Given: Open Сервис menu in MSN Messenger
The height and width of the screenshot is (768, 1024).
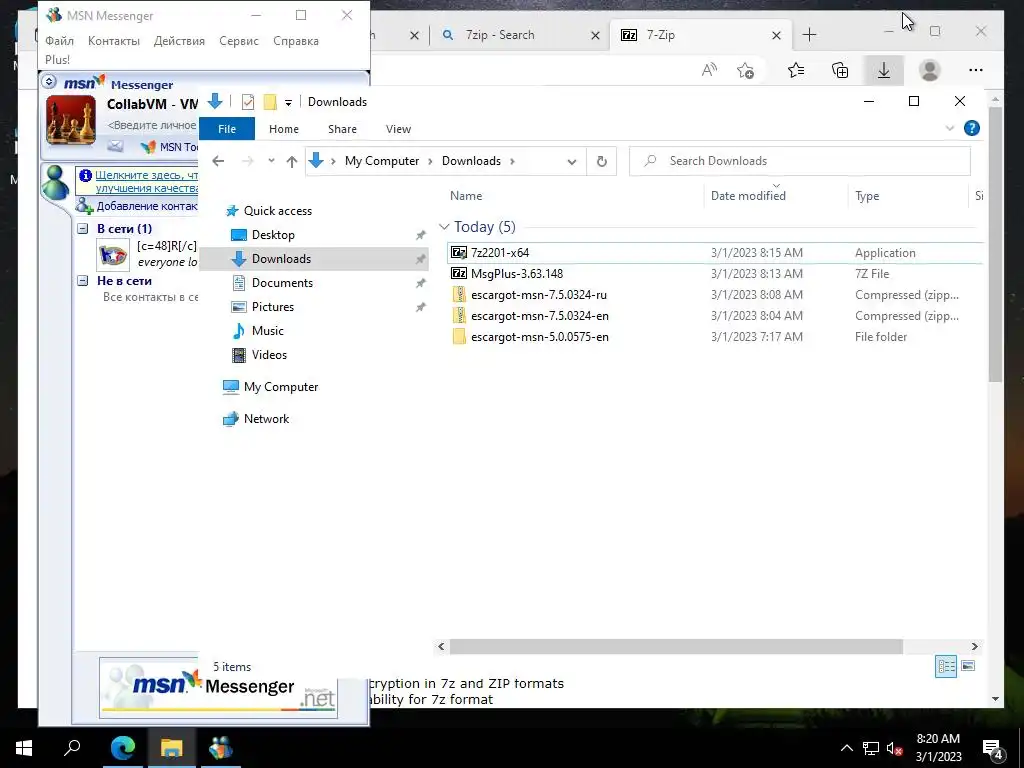Looking at the screenshot, I should pyautogui.click(x=239, y=41).
